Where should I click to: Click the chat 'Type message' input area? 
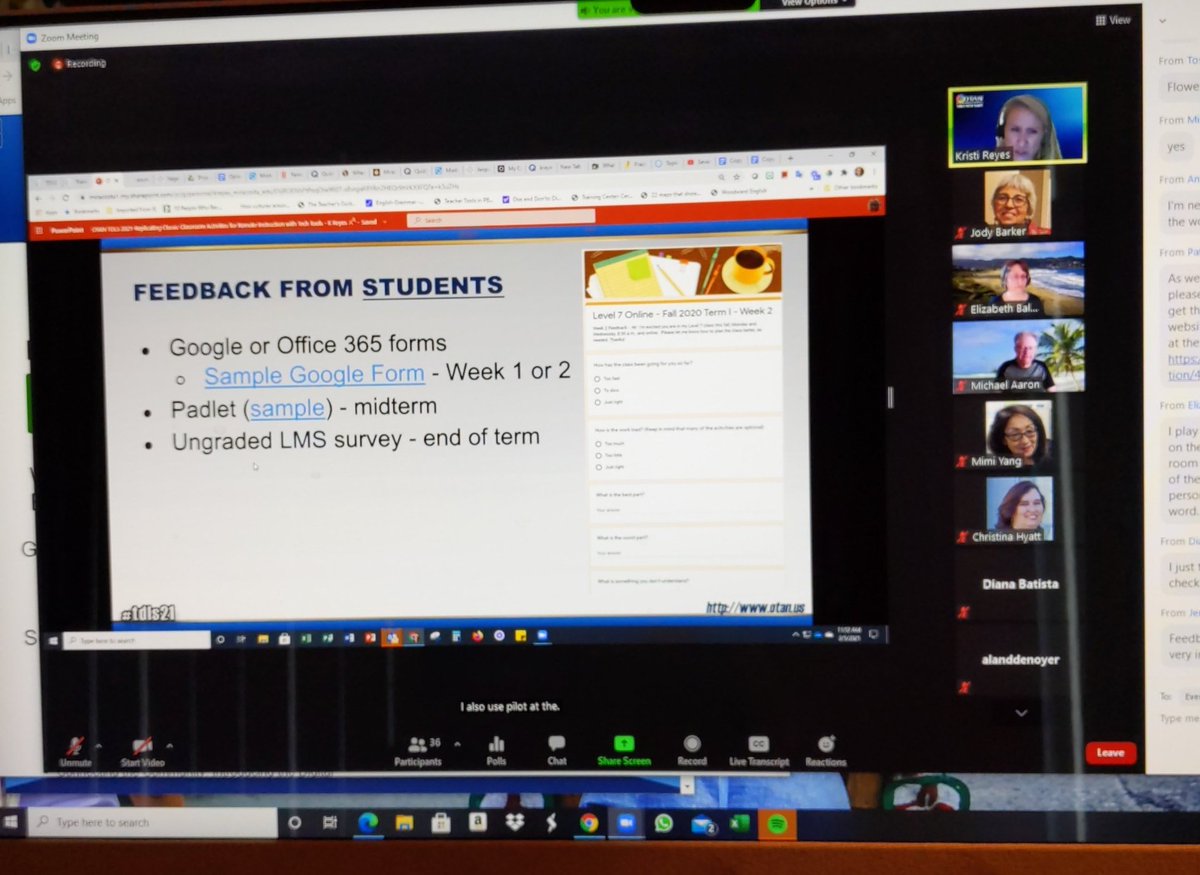tap(1178, 718)
